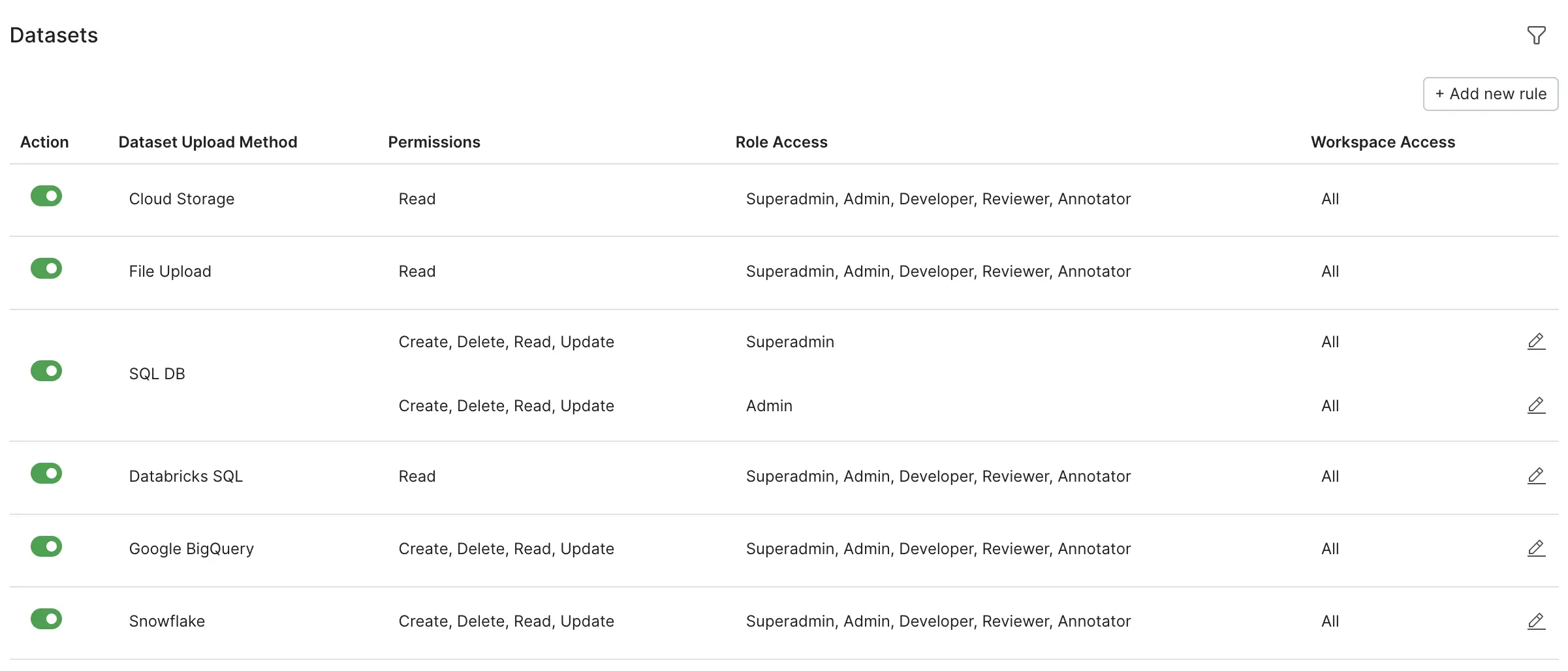Edit the Snowflake rule
This screenshot has width=1568, height=671.
[1536, 621]
